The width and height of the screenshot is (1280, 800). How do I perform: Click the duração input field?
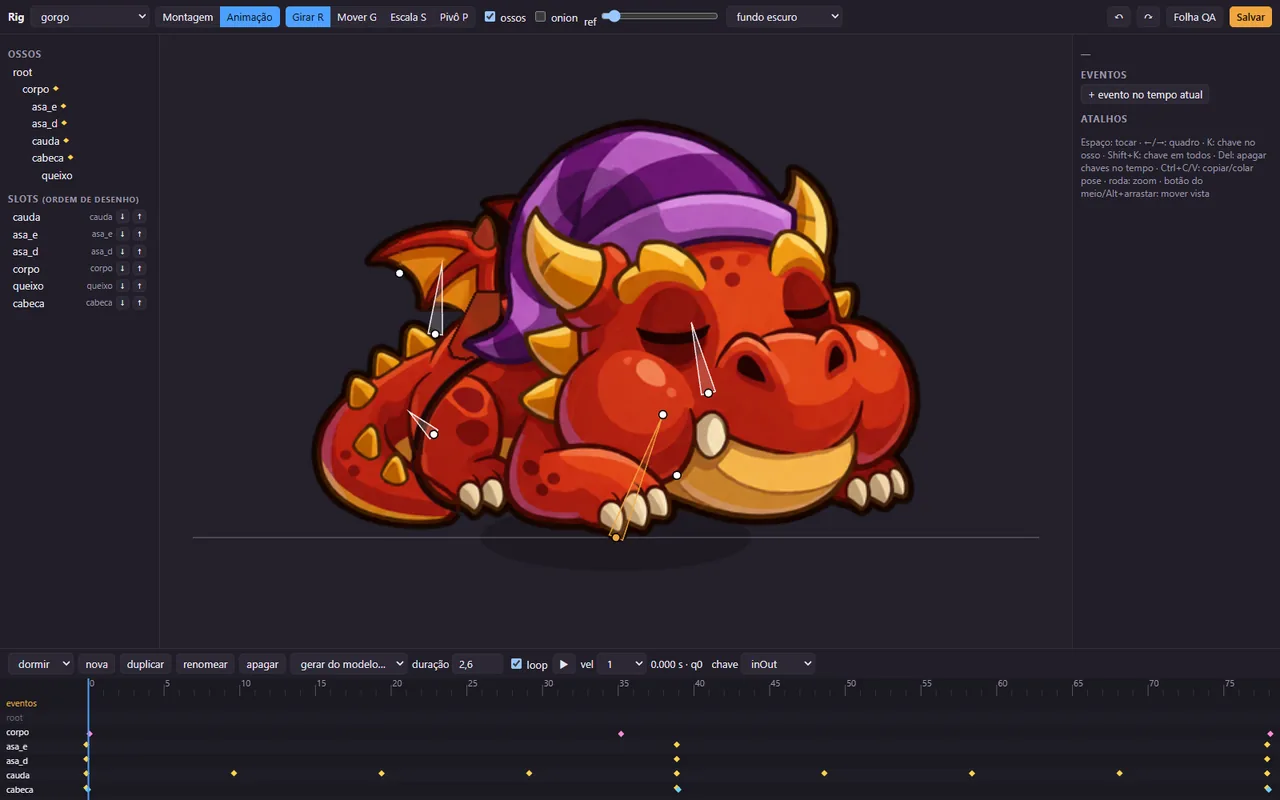[478, 664]
